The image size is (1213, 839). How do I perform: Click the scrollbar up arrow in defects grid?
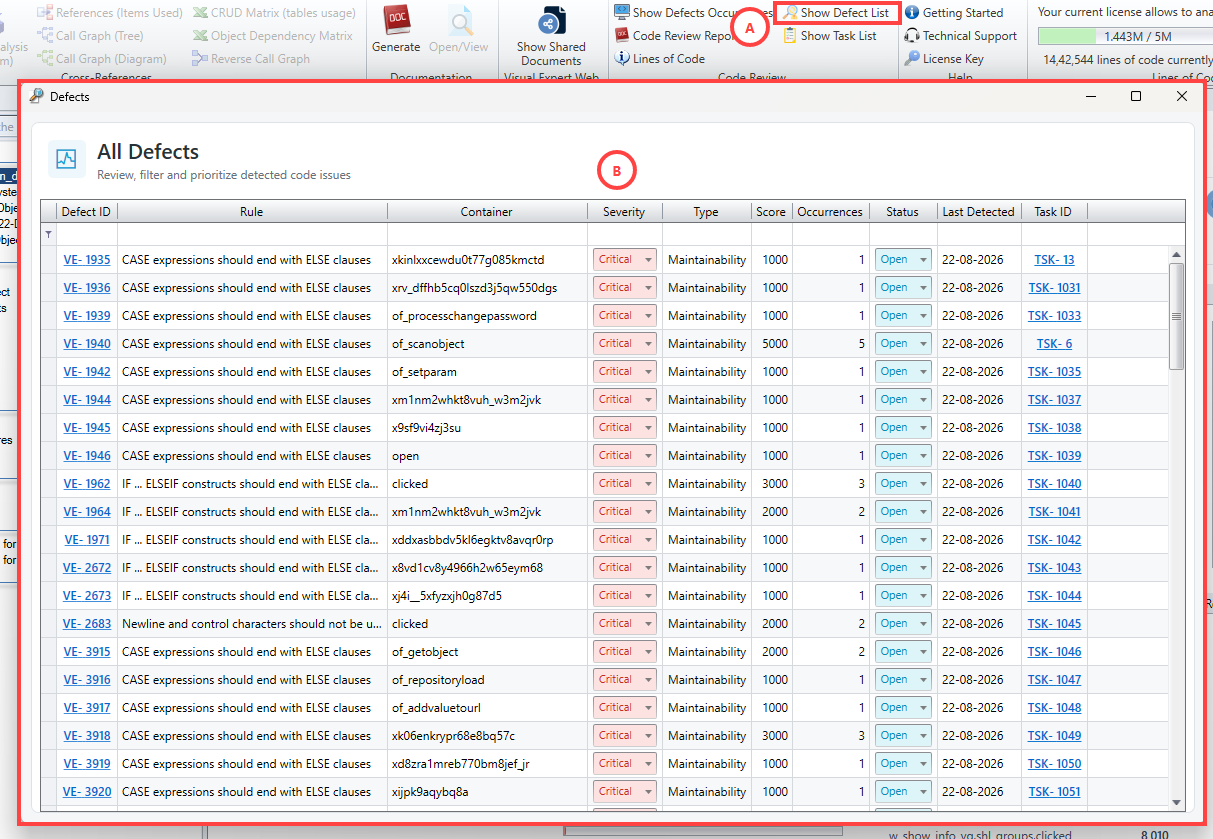click(x=1176, y=254)
